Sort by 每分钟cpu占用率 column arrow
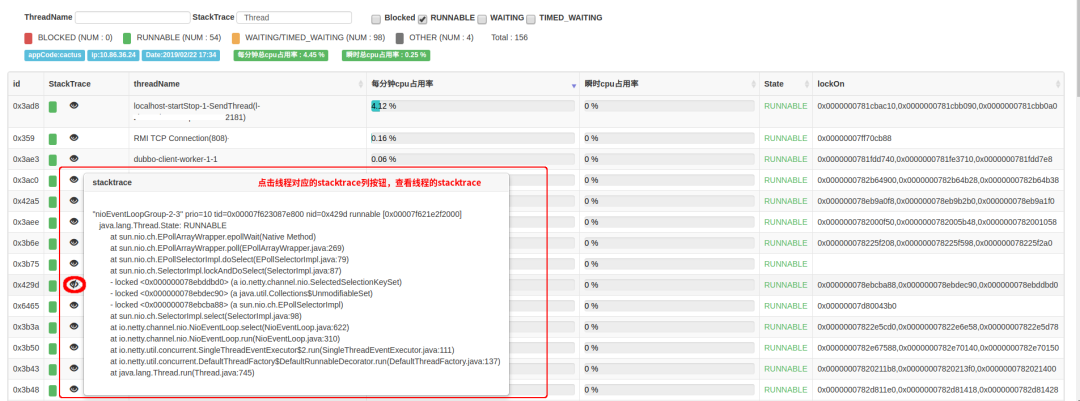Screen dimensions: 1080x401 pyautogui.click(x=574, y=85)
